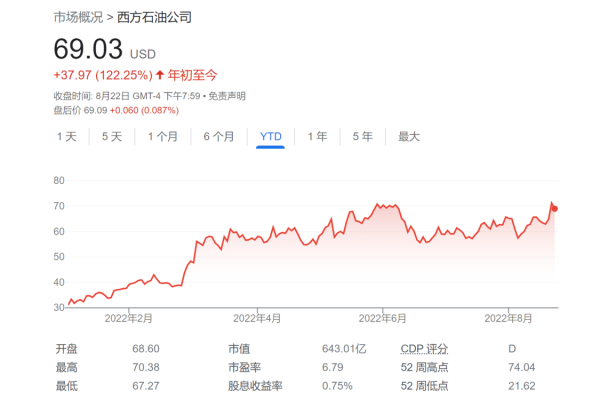The image size is (600, 400).
Task: Select the 1 天 time range tab
Action: tap(67, 137)
